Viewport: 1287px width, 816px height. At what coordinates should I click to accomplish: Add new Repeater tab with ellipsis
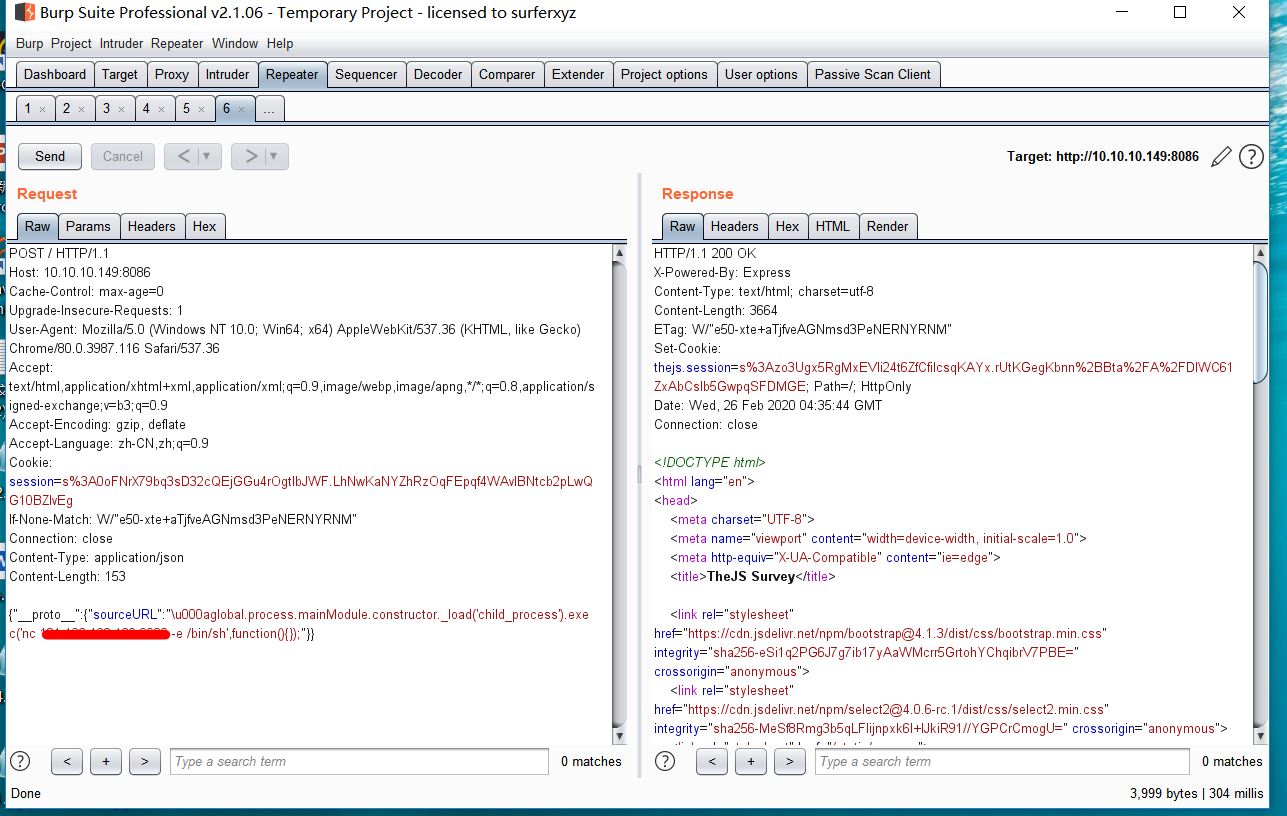[x=269, y=109]
